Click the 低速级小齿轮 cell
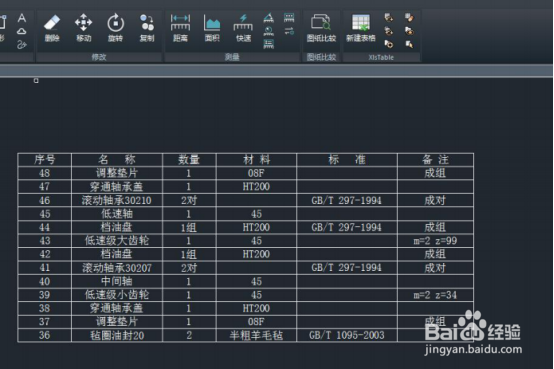The height and width of the screenshot is (369, 554). point(117,295)
